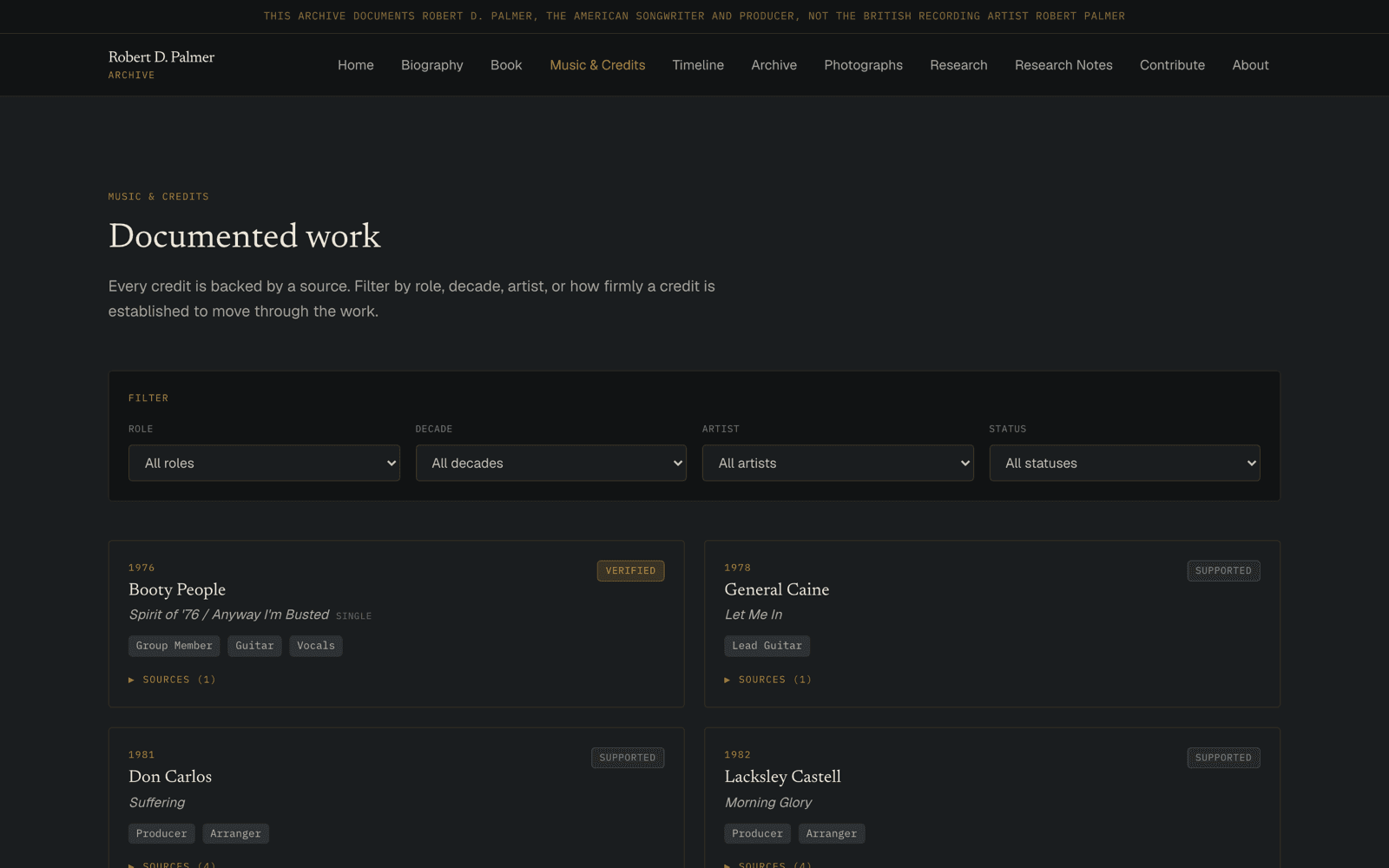Open the All statuses dropdown
The image size is (1389, 868).
pyautogui.click(x=1125, y=463)
